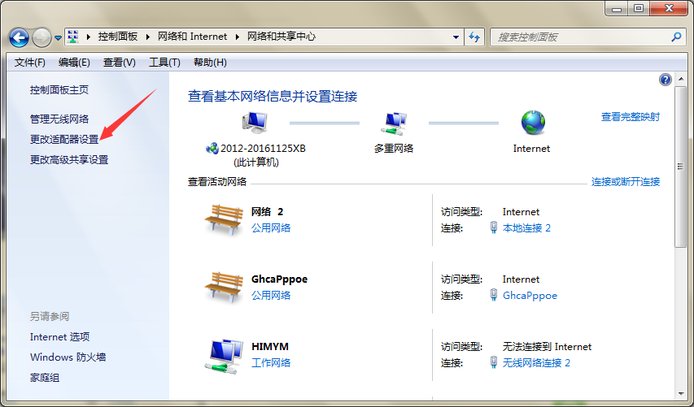Screen dimensions: 694x407
Task: Click plug icon next to 本地连接 2
Action: [494, 227]
